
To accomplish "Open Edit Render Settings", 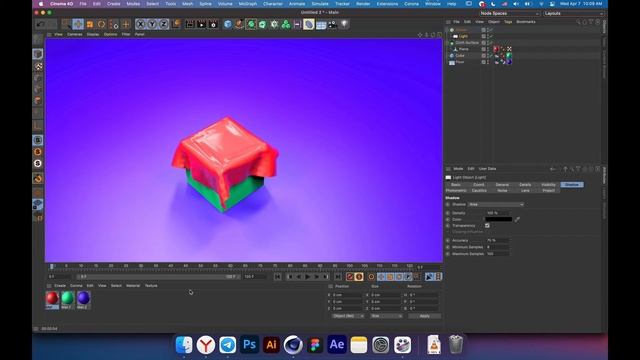I will coord(213,24).
